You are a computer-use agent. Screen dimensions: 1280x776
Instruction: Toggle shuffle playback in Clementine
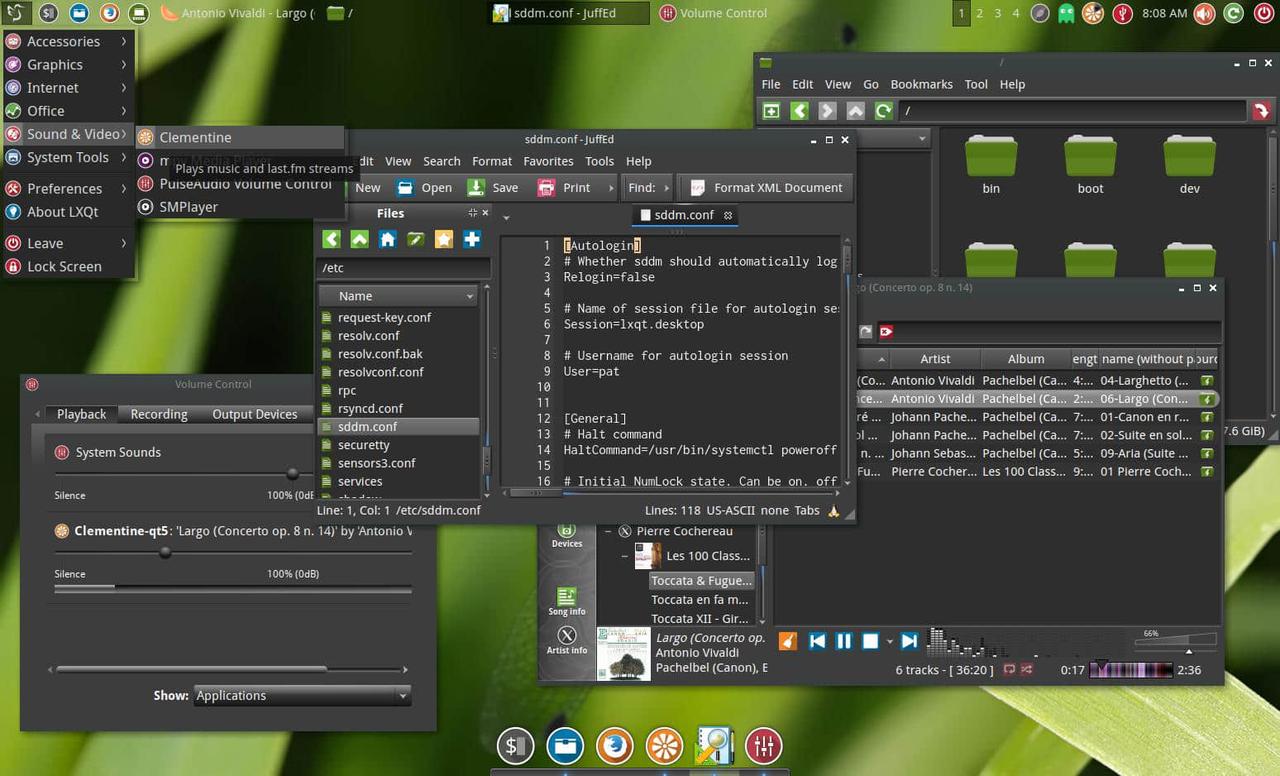(1025, 669)
